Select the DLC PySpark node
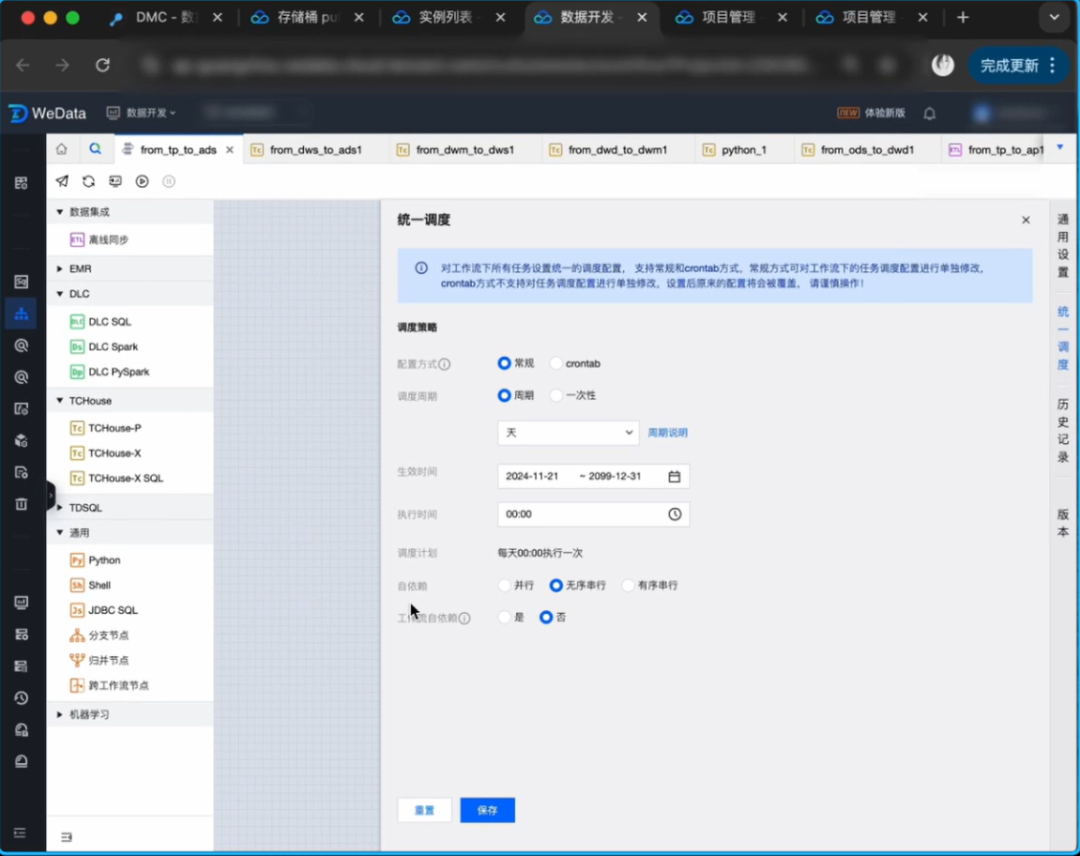The width and height of the screenshot is (1080, 856). click(x=110, y=372)
